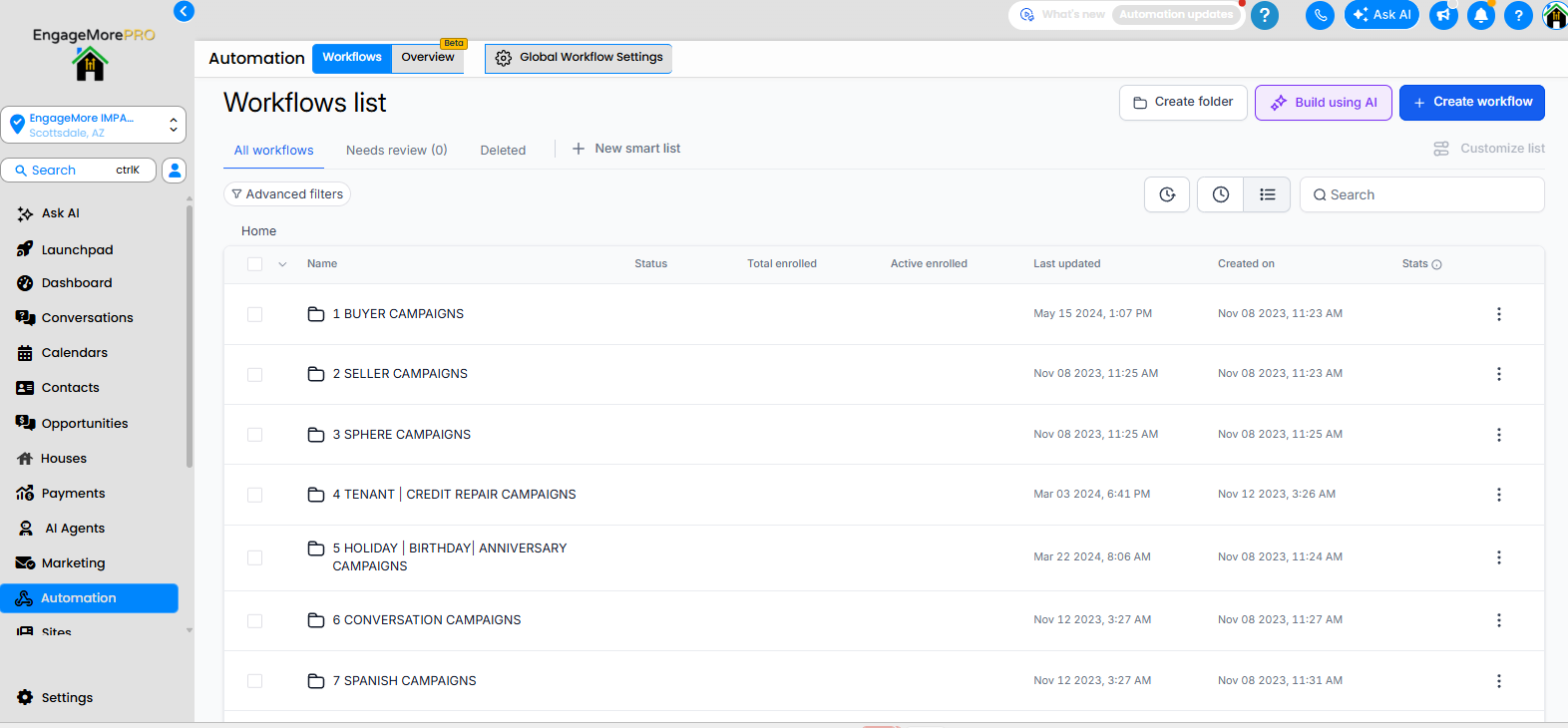Add a New smart list
Screen dimensions: 1568x728
pos(626,149)
